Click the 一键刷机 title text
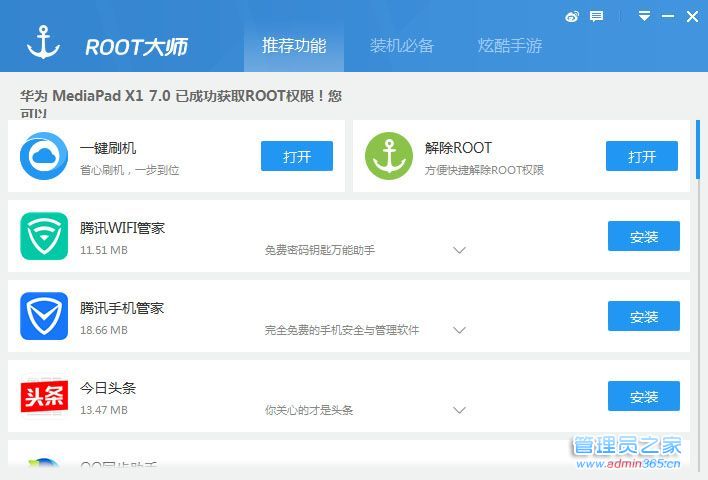This screenshot has height=480, width=708. click(107, 148)
